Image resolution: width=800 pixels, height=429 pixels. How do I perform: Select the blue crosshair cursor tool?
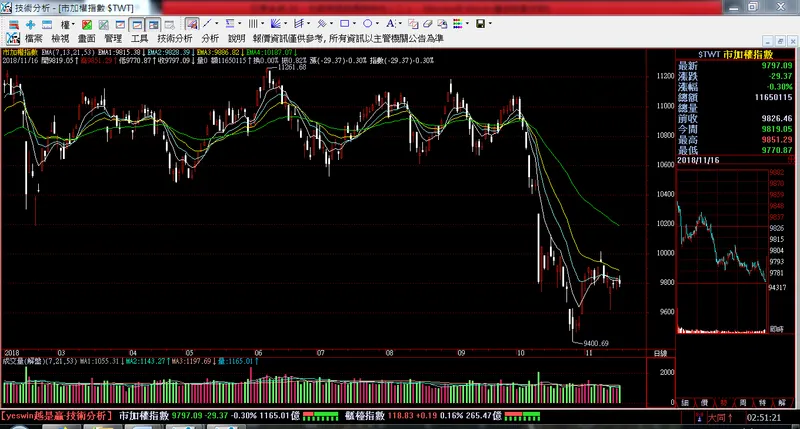pyautogui.click(x=30, y=24)
